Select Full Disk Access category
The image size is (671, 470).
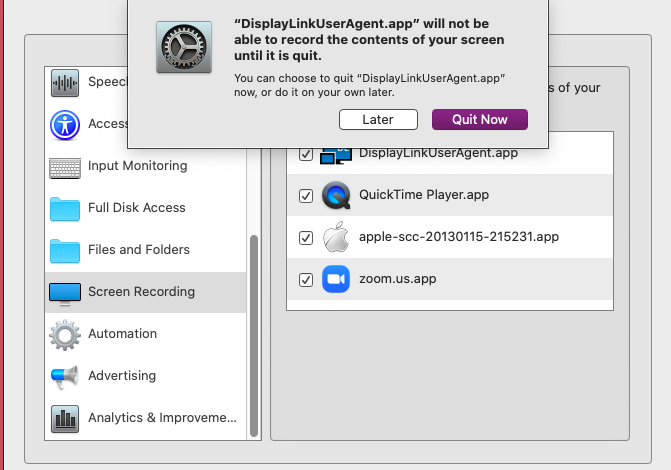137,208
